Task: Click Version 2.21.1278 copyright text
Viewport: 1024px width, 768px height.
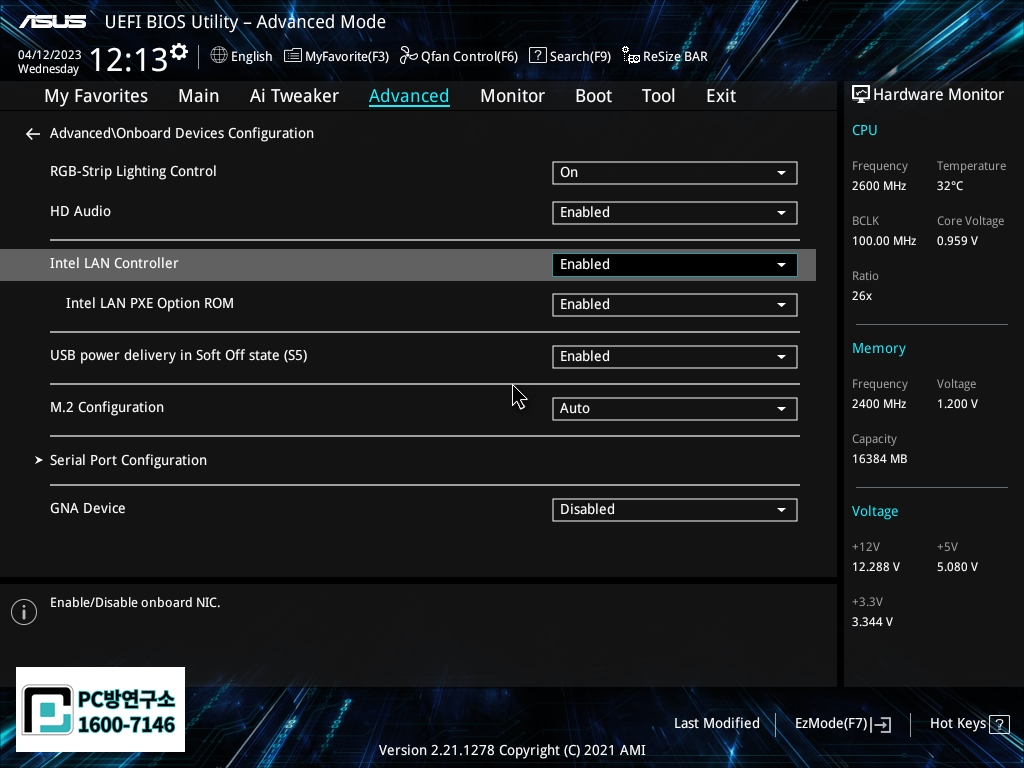Action: point(512,750)
